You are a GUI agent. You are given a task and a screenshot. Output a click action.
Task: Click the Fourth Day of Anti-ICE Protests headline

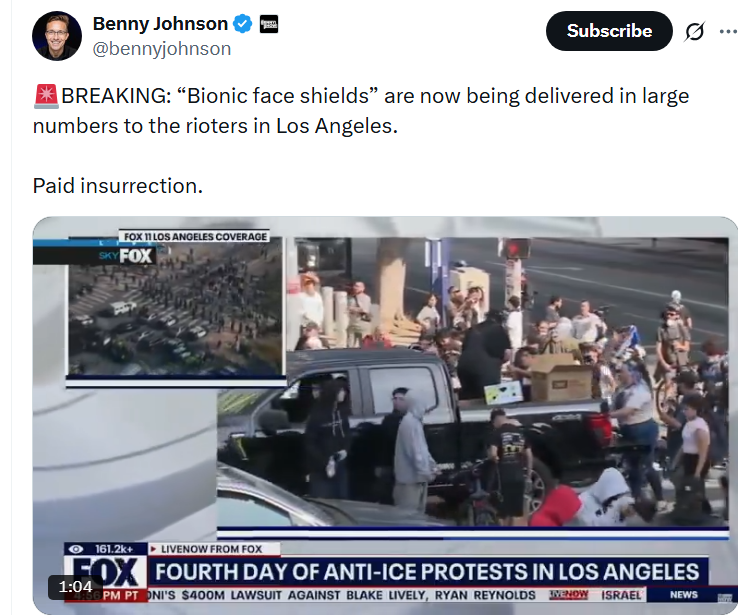coord(427,572)
